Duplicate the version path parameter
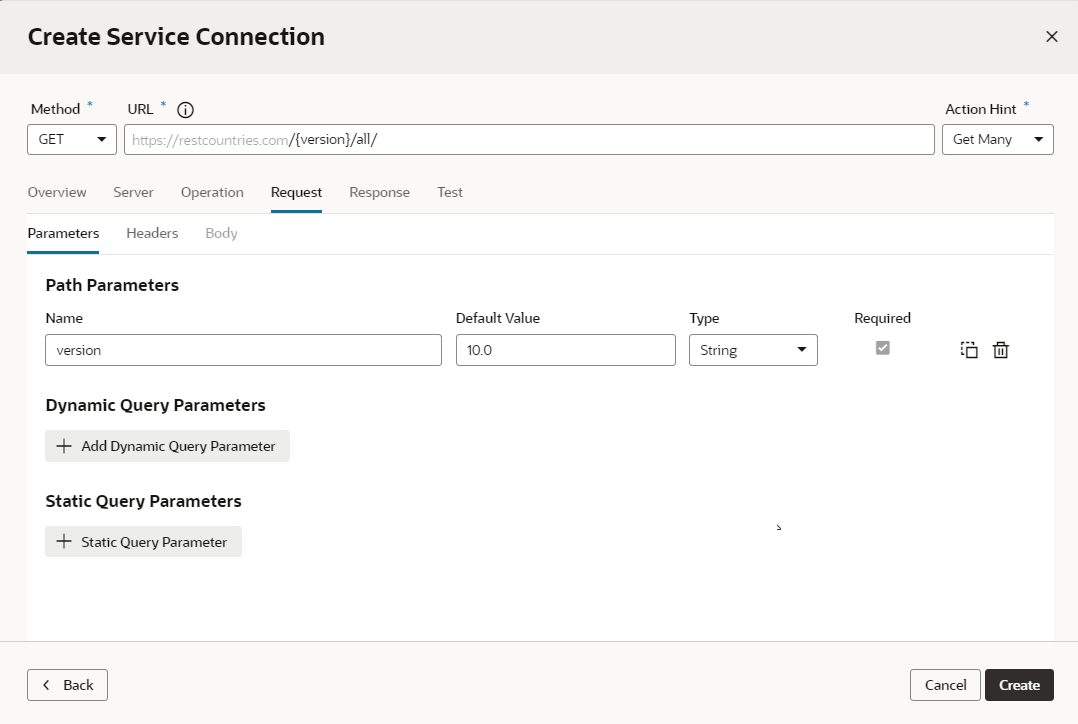This screenshot has width=1078, height=724. click(x=969, y=350)
